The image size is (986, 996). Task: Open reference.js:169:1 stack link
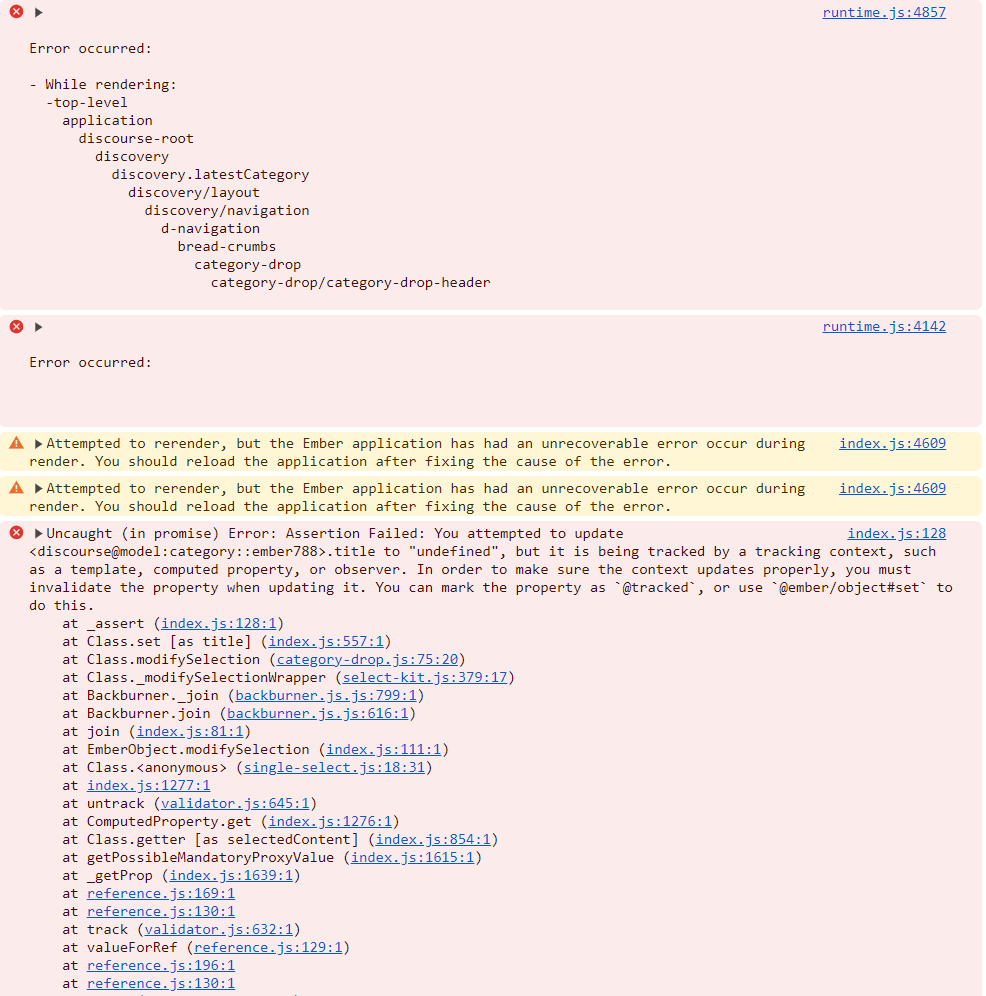[x=161, y=894]
